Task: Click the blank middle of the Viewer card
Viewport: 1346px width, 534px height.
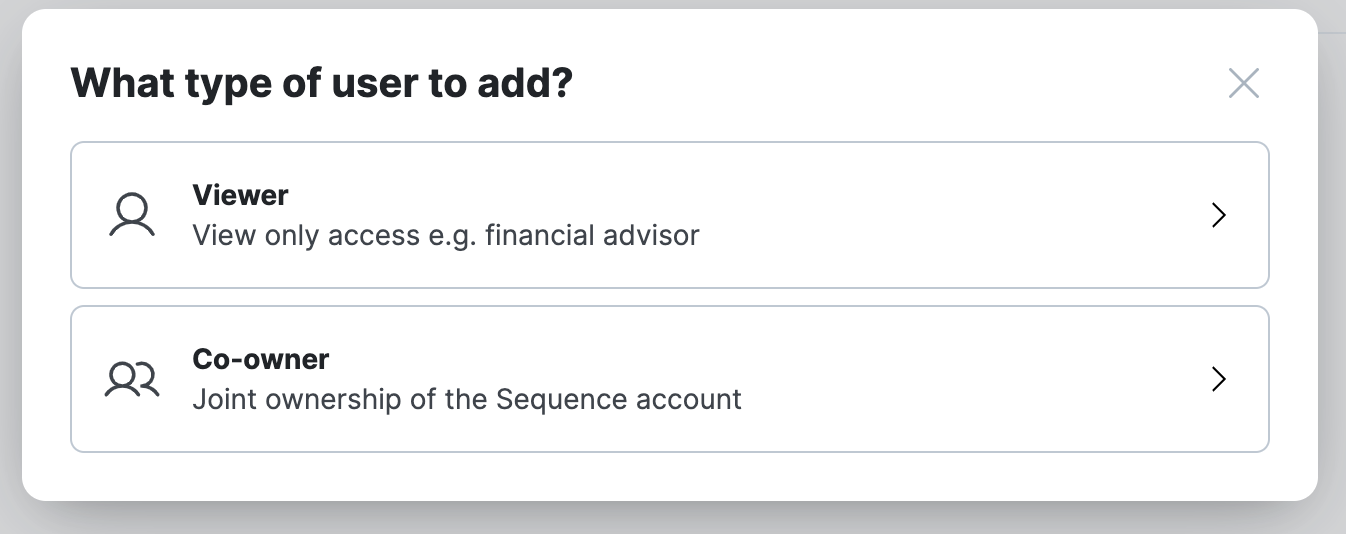Action: (950, 215)
